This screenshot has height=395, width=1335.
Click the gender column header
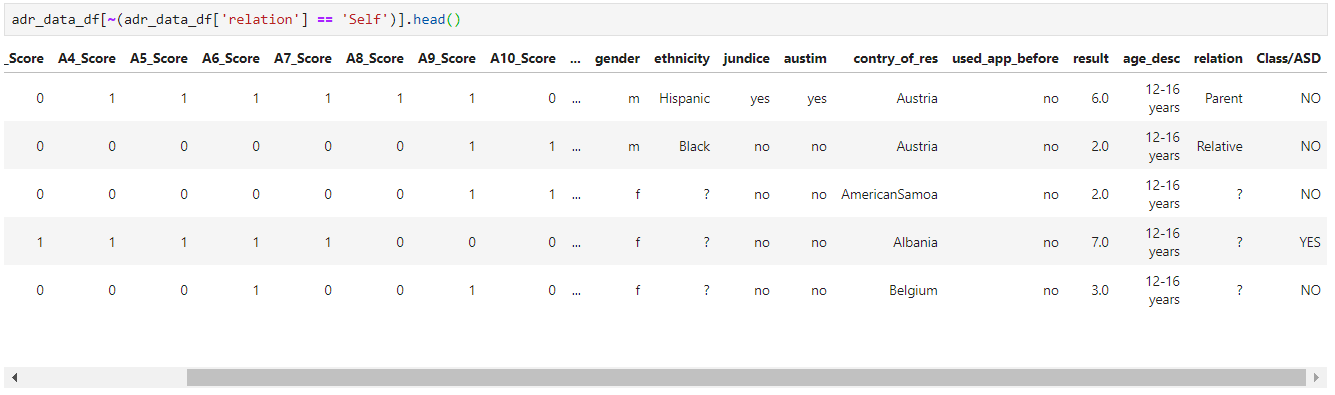tap(617, 59)
